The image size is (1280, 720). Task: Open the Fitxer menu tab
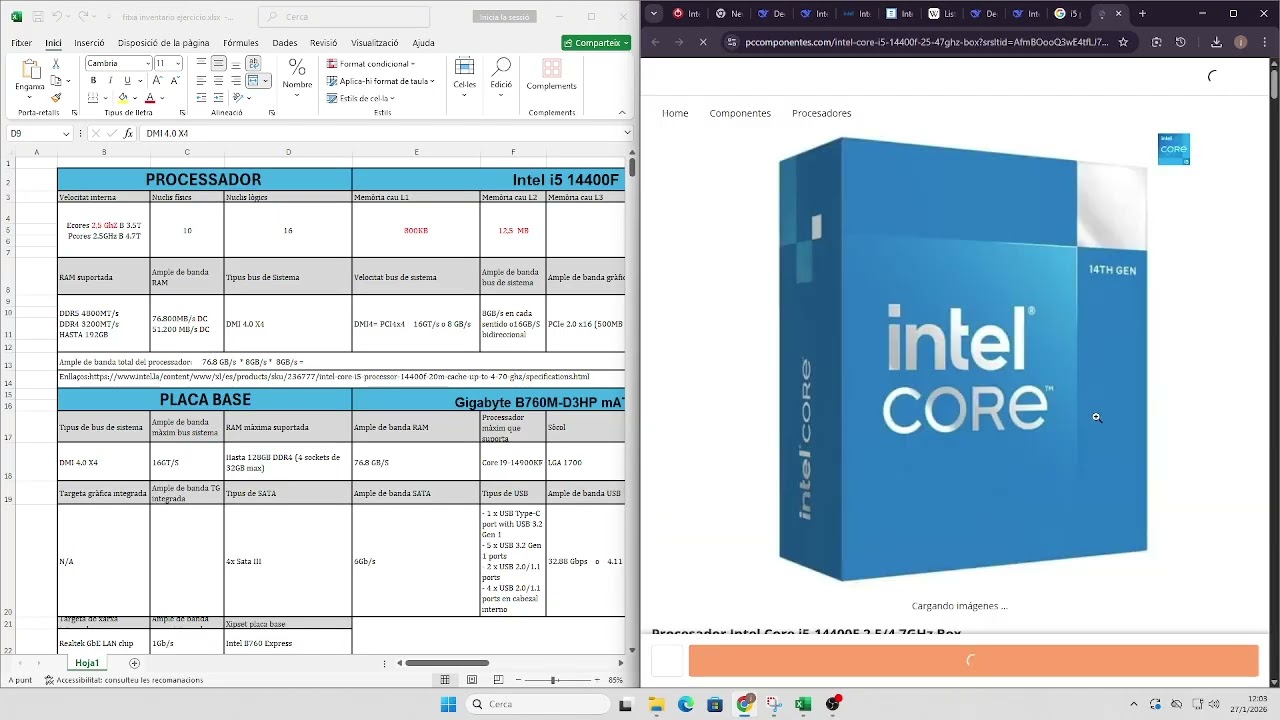[x=21, y=43]
